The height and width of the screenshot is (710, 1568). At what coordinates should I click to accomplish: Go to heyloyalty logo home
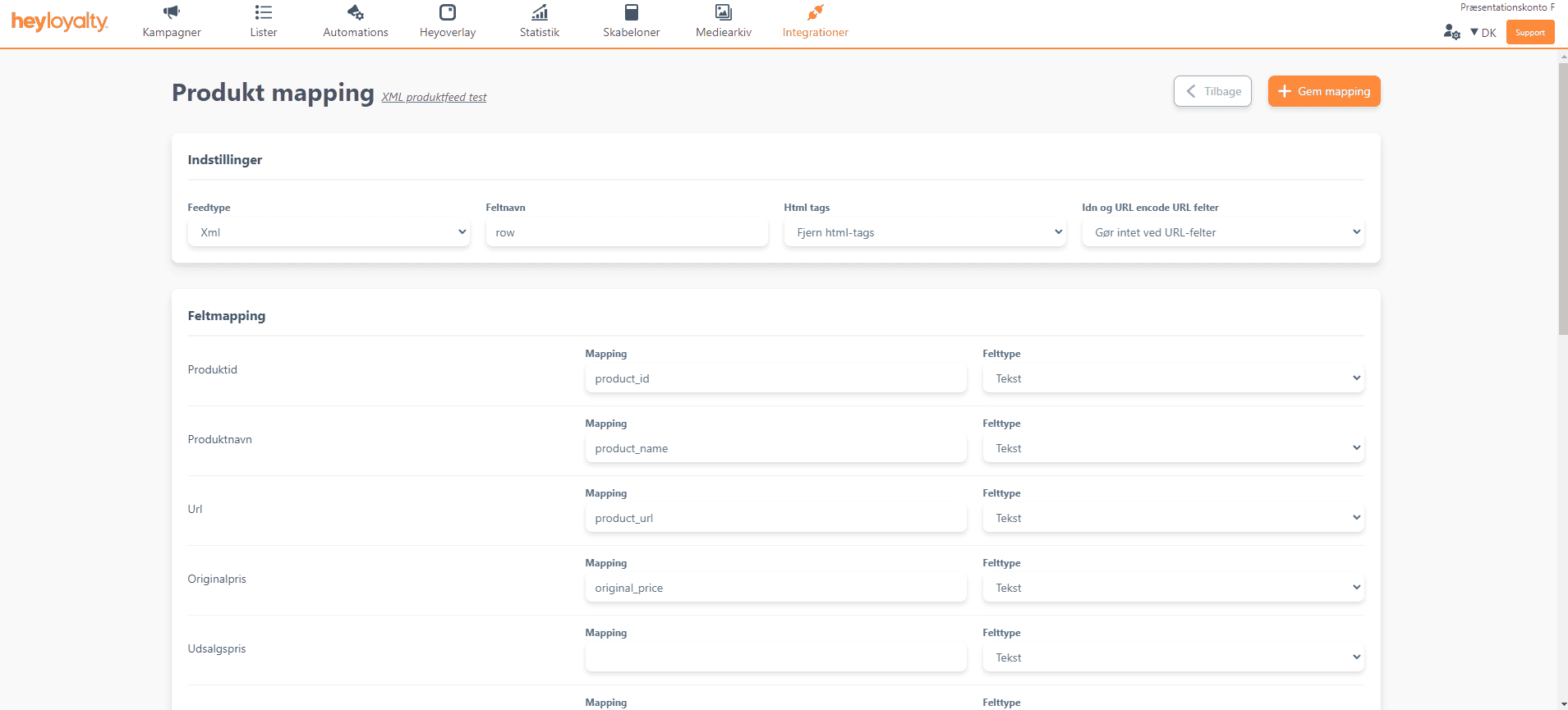pyautogui.click(x=59, y=22)
